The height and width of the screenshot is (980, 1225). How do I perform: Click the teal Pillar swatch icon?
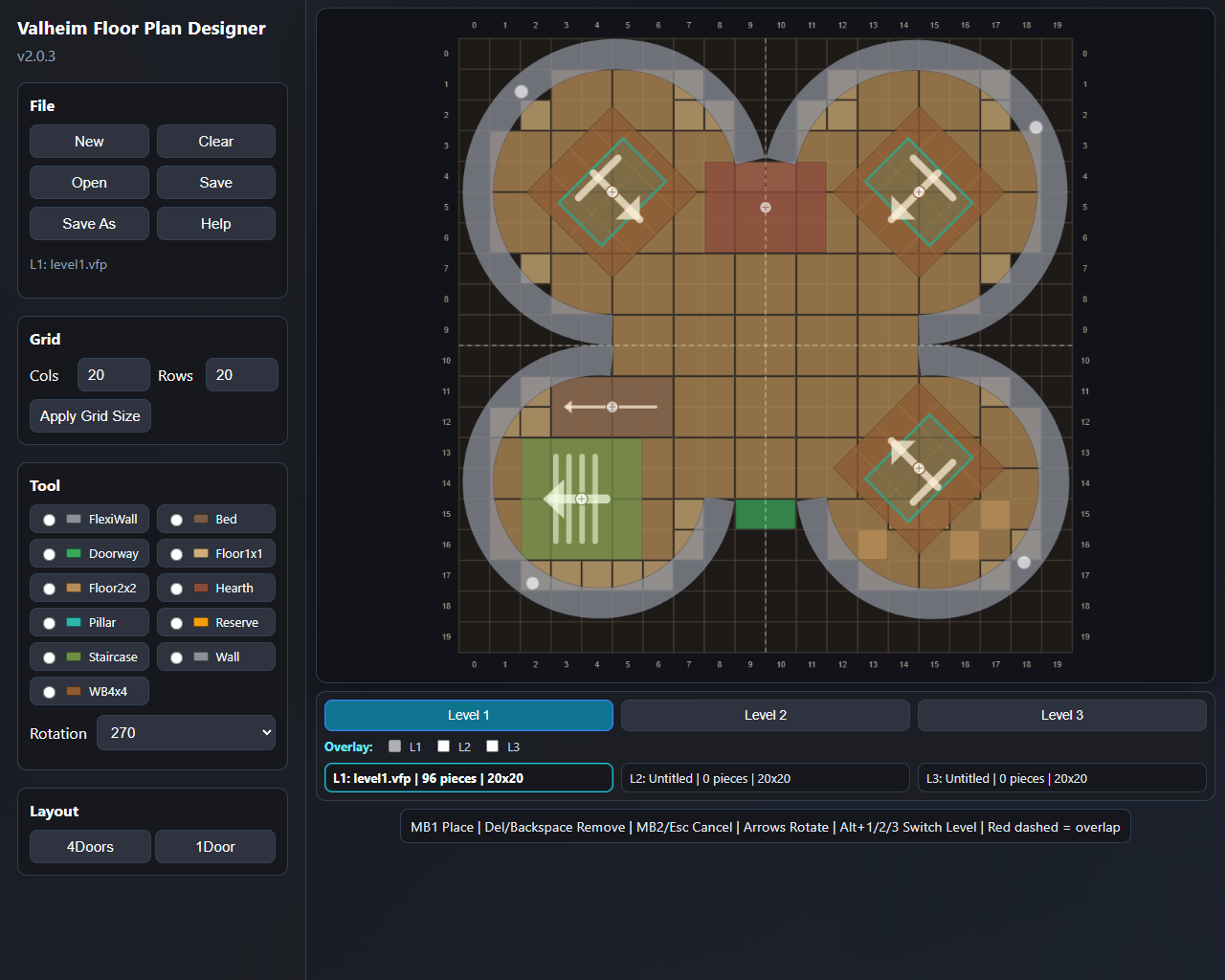pyautogui.click(x=74, y=622)
